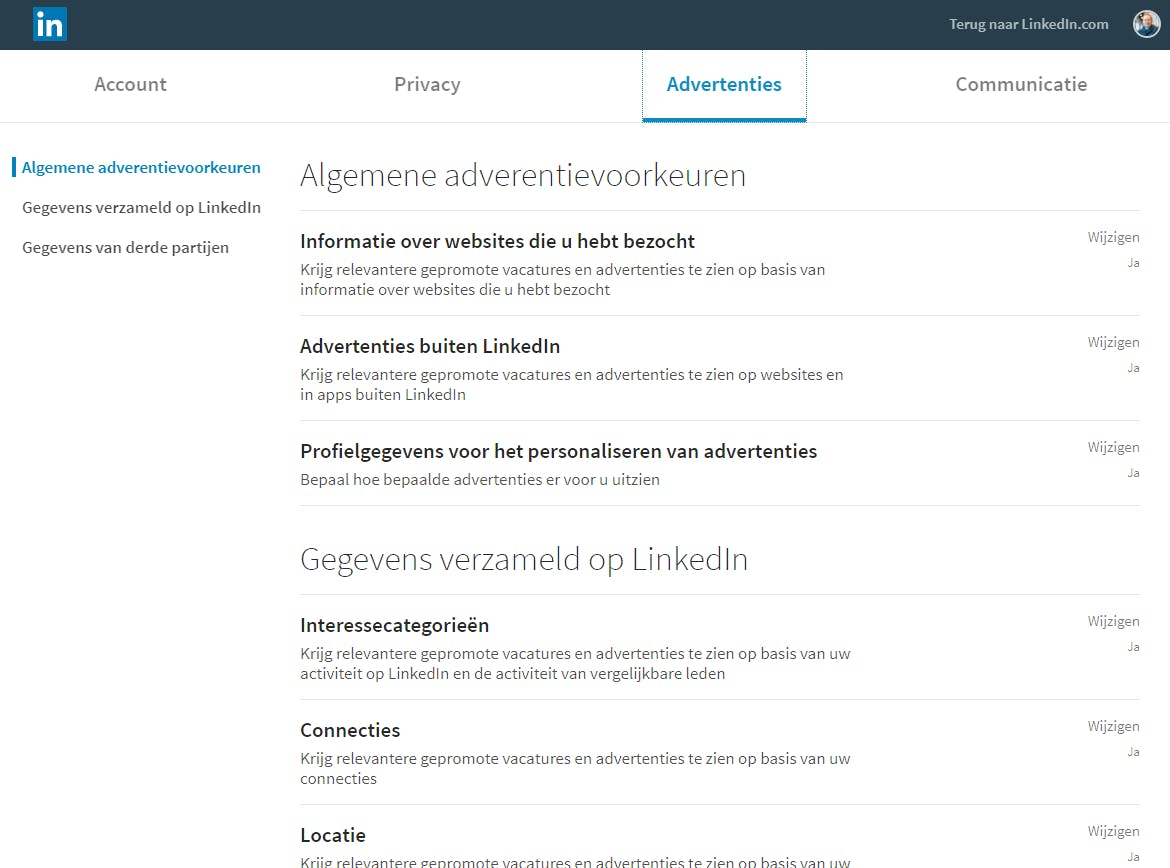Switch to the Account tab
The width and height of the screenshot is (1170, 868).
point(130,85)
